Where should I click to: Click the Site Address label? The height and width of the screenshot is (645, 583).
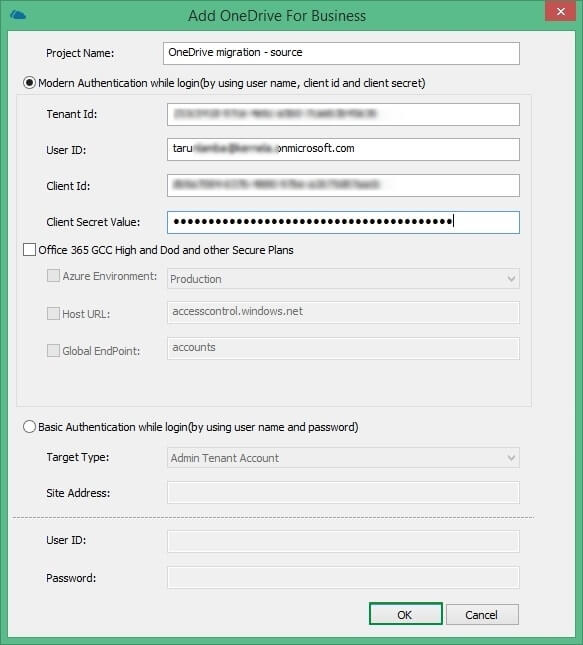point(78,493)
